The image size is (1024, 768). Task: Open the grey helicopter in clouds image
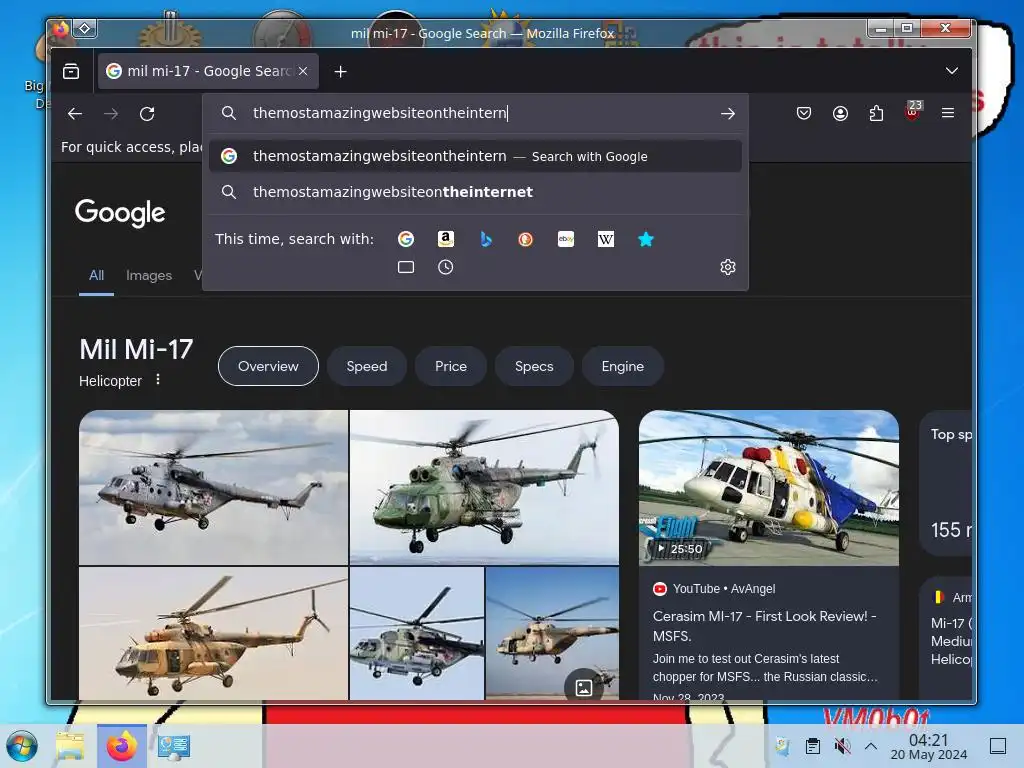pos(214,487)
